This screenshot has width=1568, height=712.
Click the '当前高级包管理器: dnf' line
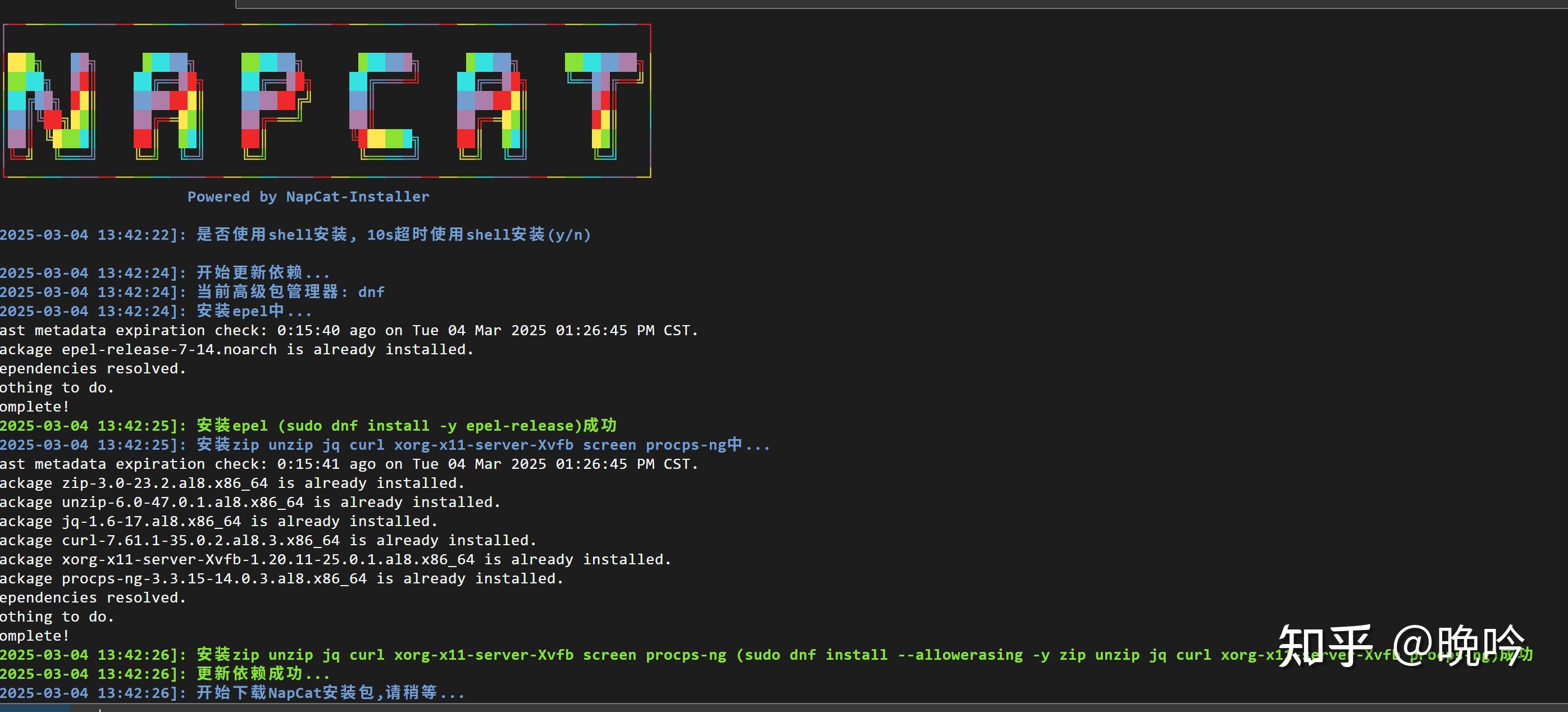(290, 292)
